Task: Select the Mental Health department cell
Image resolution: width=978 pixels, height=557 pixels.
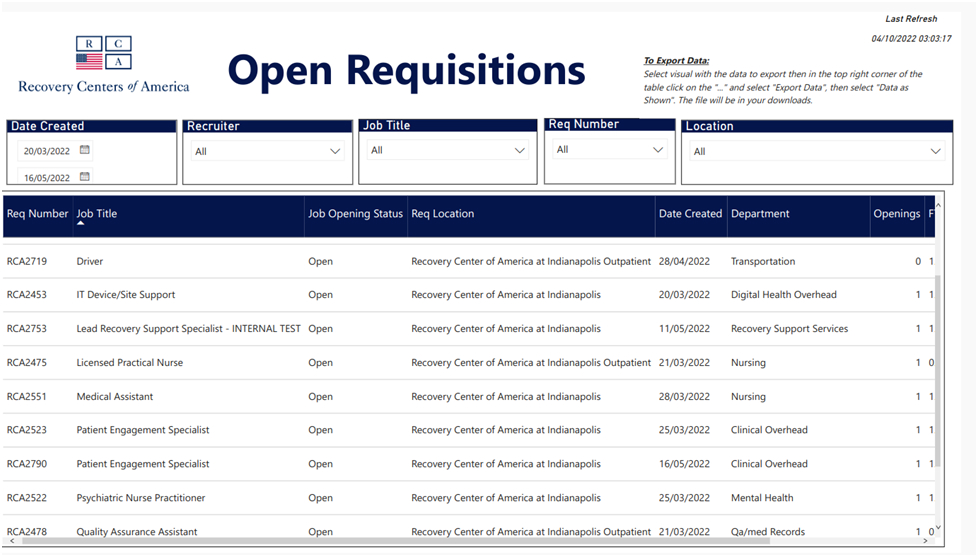Action: [762, 498]
